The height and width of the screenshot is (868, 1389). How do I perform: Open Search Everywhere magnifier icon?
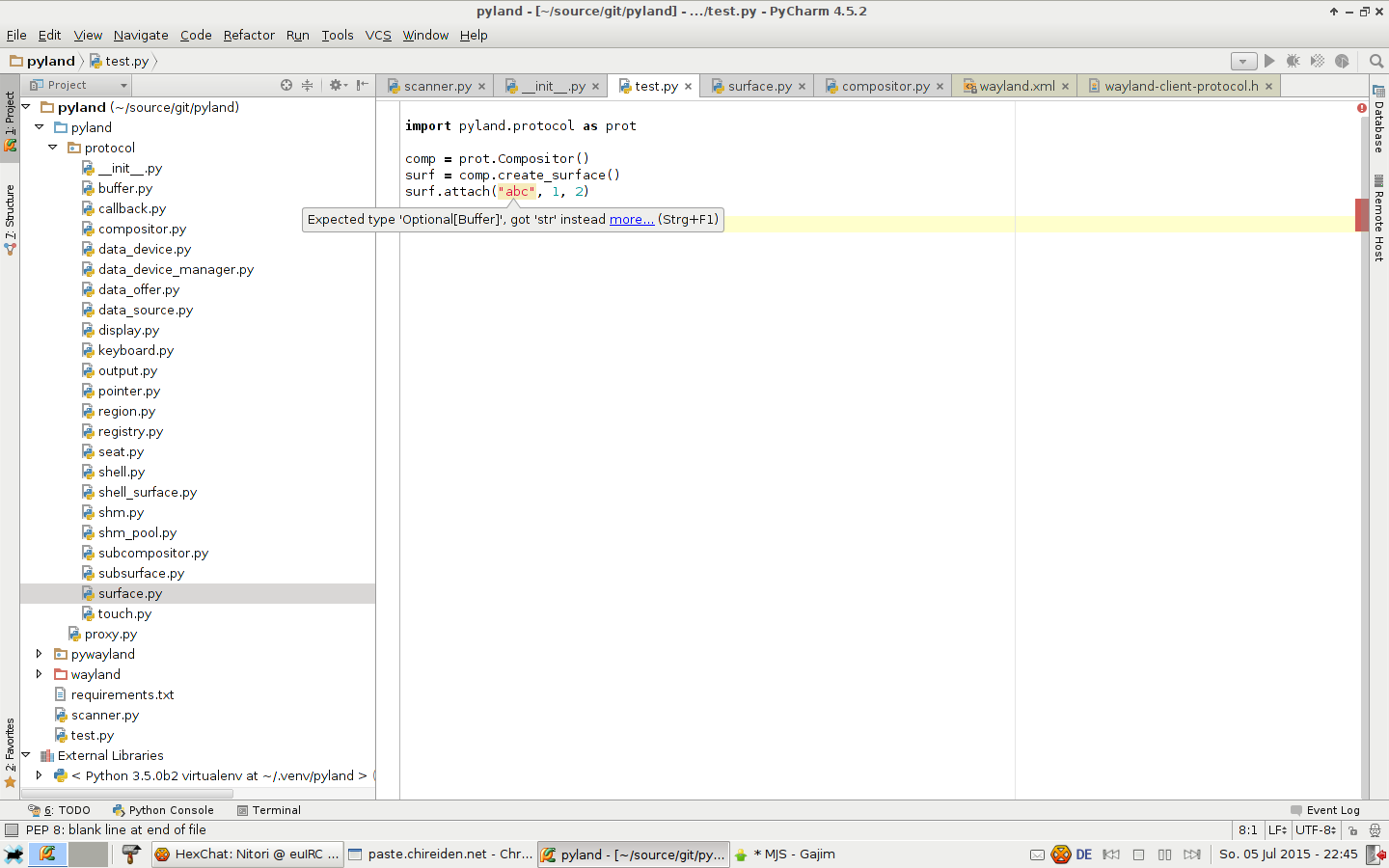point(1376,61)
